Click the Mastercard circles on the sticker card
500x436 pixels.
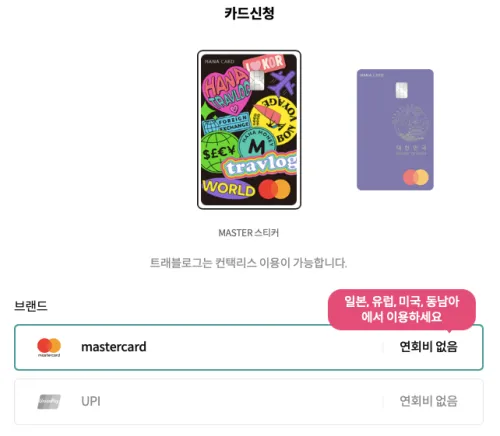pos(274,189)
